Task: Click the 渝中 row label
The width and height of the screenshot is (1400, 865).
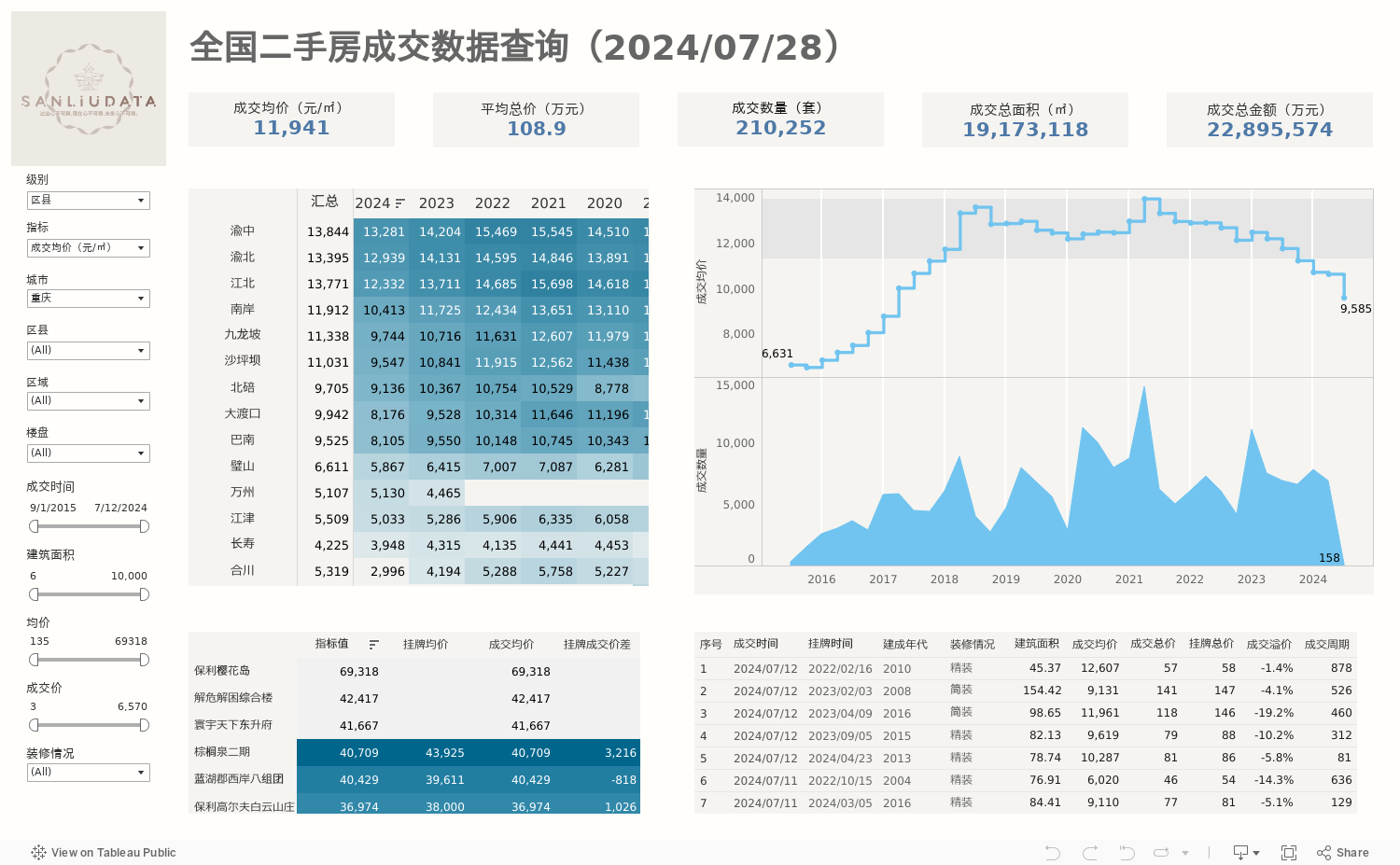Action: tap(243, 230)
